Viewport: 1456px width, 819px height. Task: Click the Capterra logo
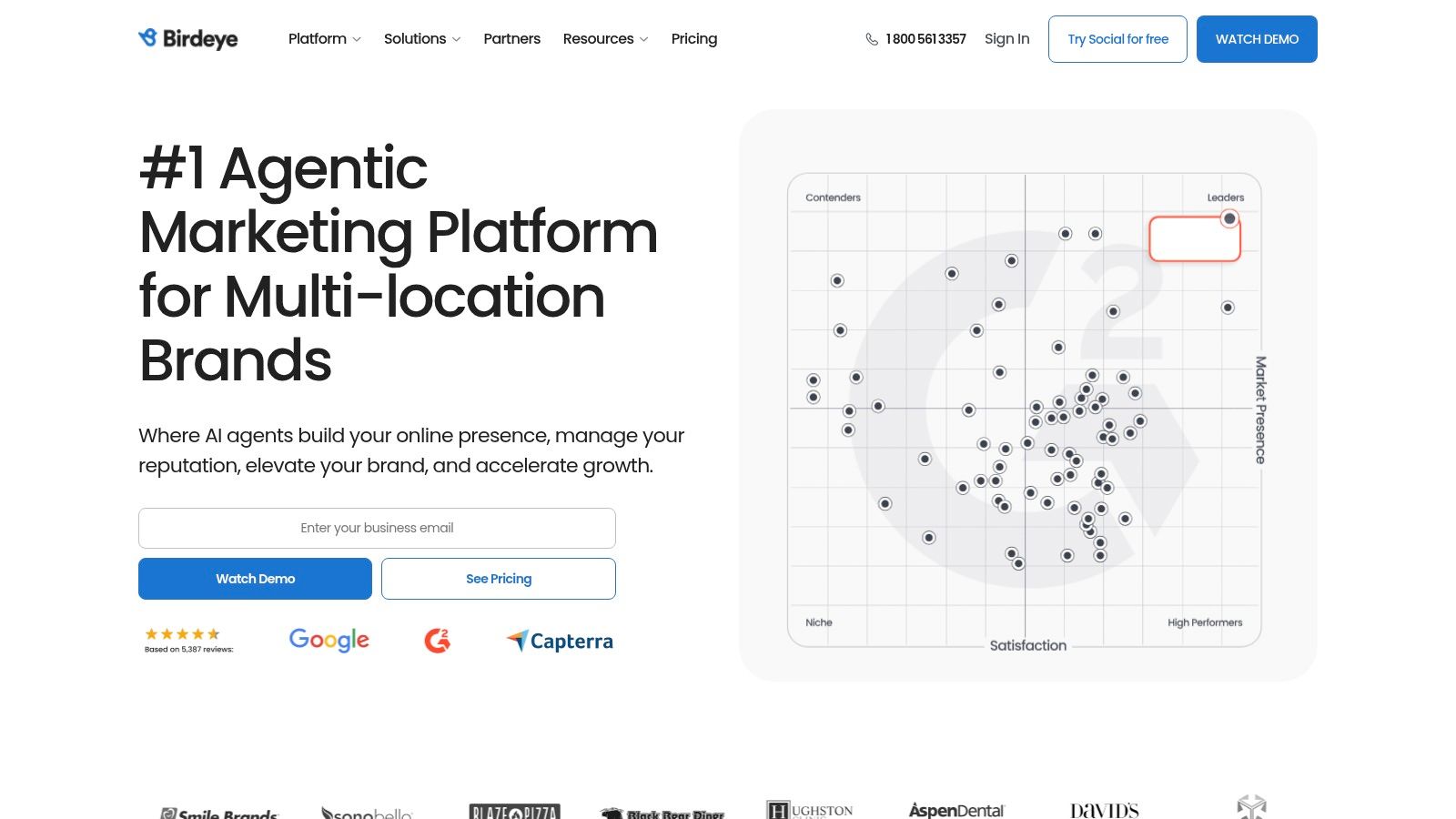pyautogui.click(x=560, y=641)
